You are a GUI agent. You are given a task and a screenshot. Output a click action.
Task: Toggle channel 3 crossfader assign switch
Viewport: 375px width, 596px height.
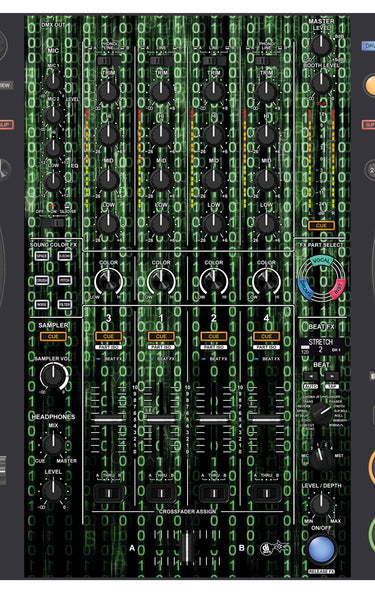point(108,493)
